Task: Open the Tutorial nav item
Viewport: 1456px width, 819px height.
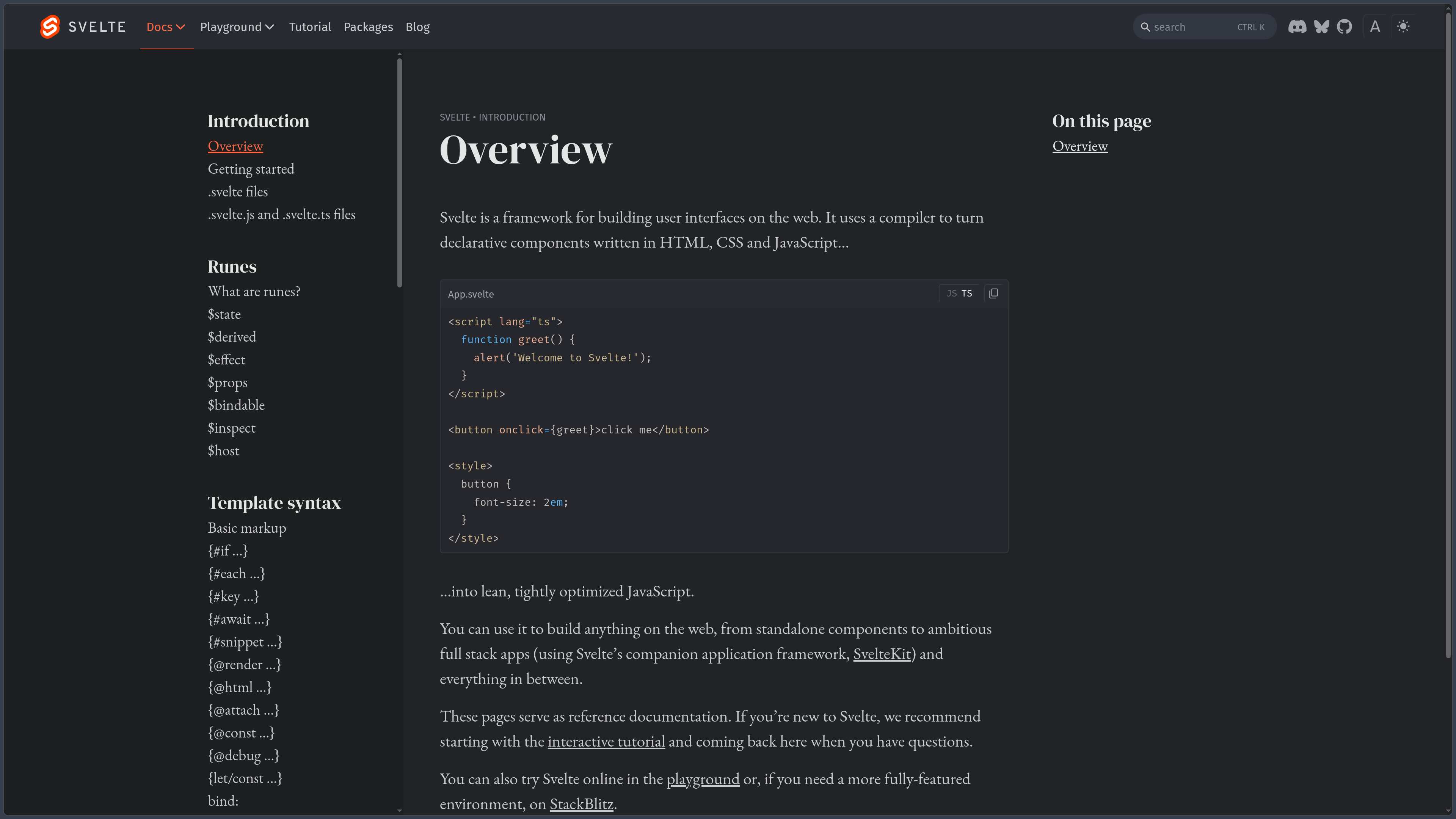Action: pos(310,27)
